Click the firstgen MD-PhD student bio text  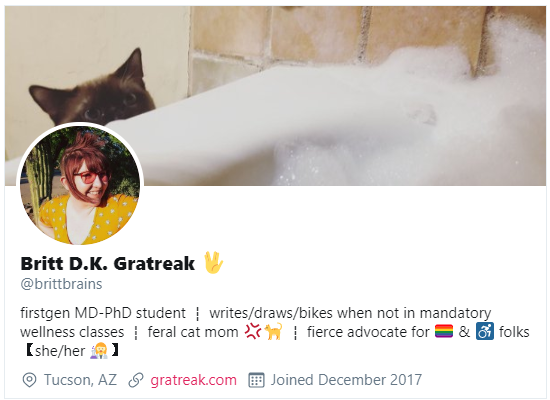[103, 313]
